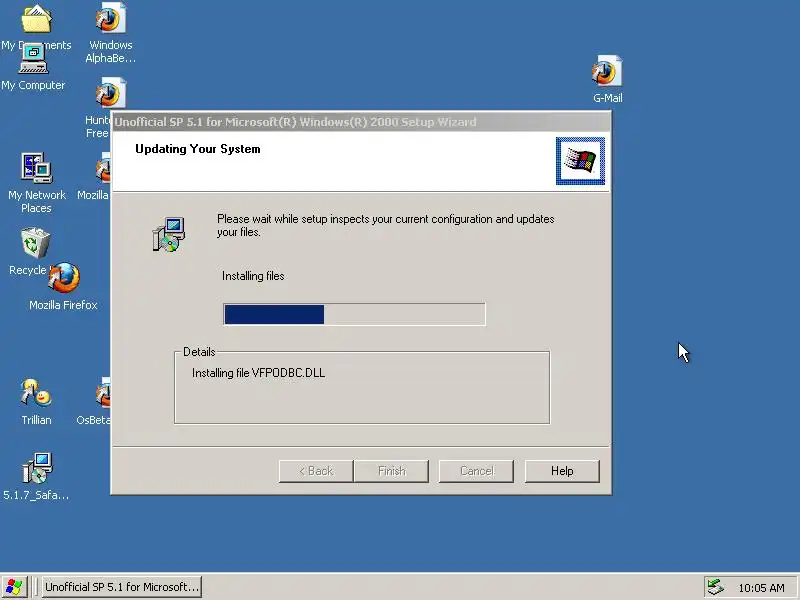Click the disabled Finish button
Image resolution: width=800 pixels, height=600 pixels.
click(x=391, y=471)
